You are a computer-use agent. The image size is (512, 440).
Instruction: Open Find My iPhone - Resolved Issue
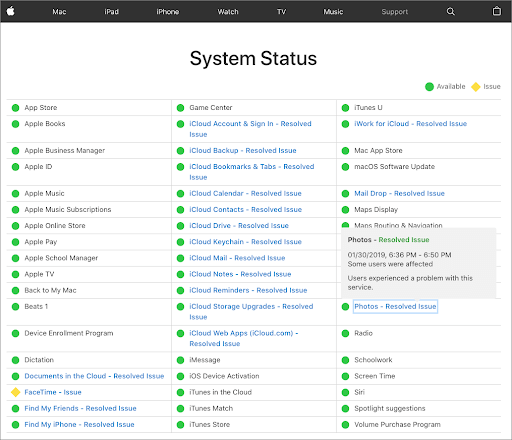[x=79, y=424]
